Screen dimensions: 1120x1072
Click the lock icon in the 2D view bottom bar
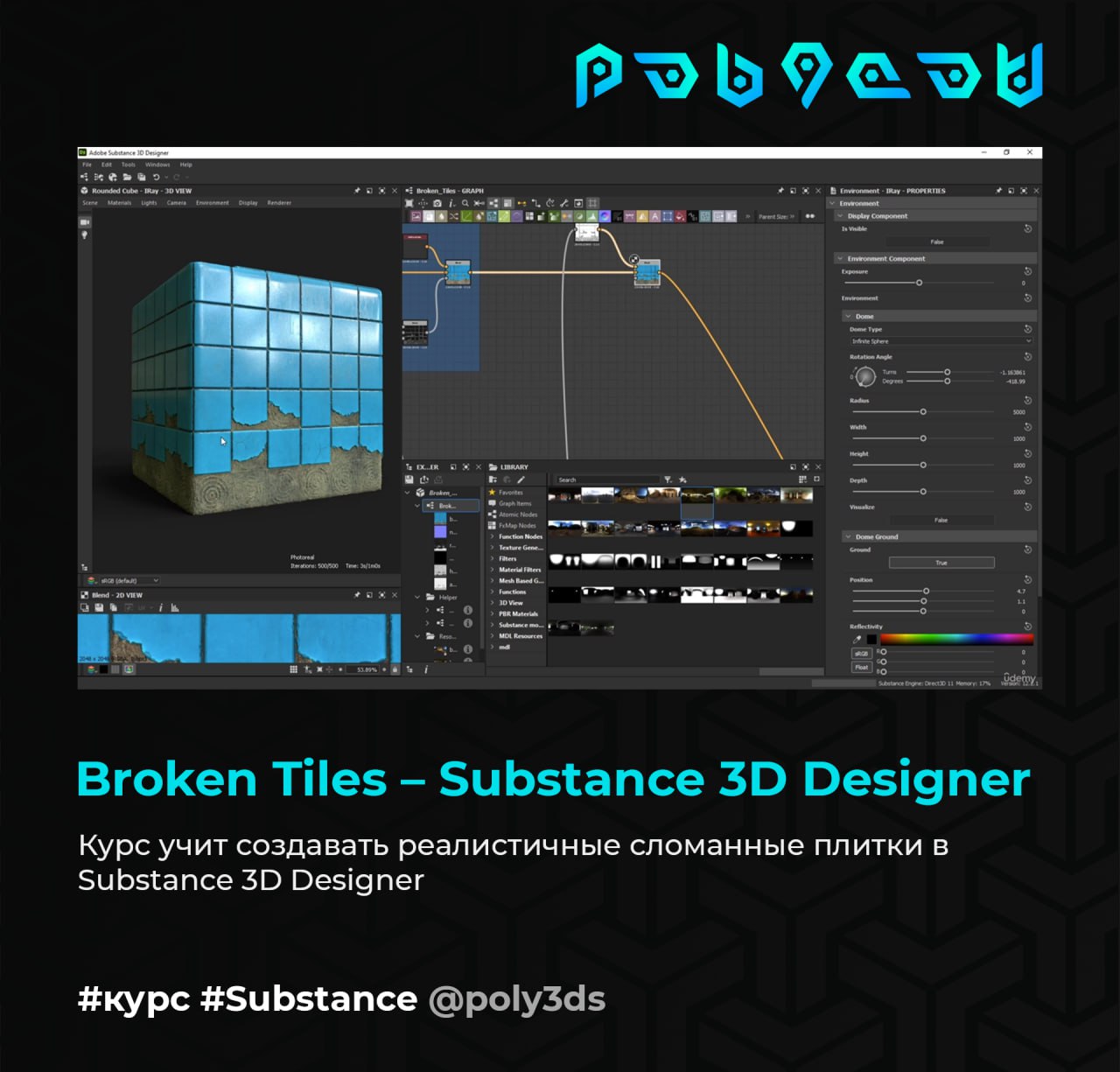pyautogui.click(x=395, y=669)
